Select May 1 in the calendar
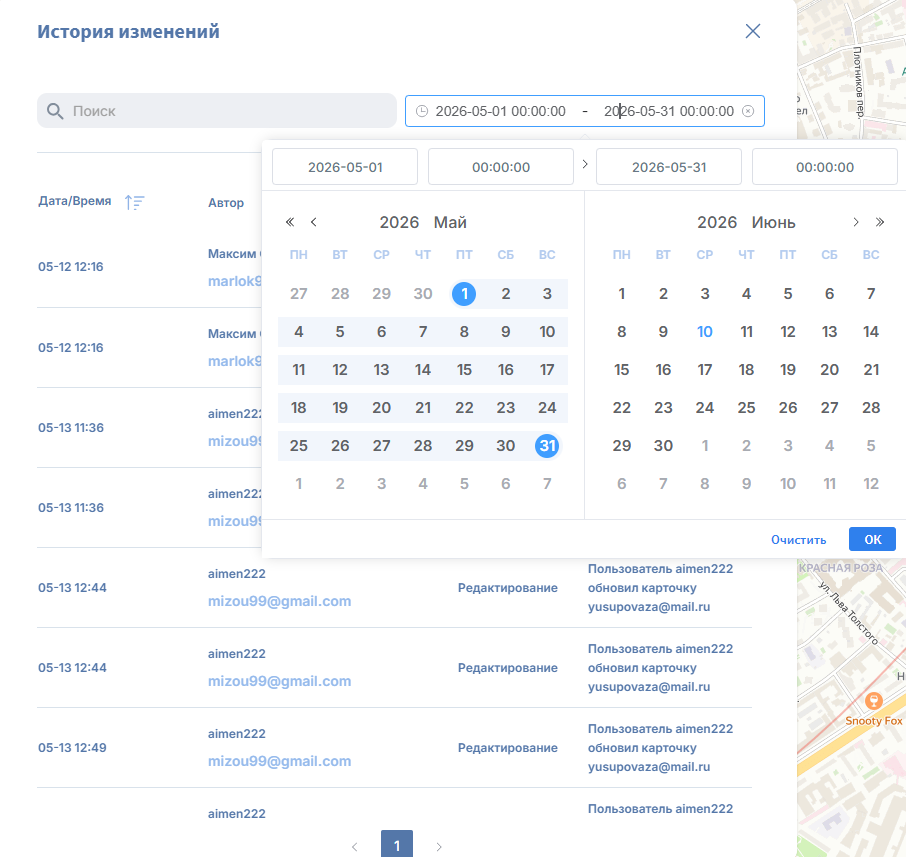The width and height of the screenshot is (906, 857). pyautogui.click(x=464, y=294)
